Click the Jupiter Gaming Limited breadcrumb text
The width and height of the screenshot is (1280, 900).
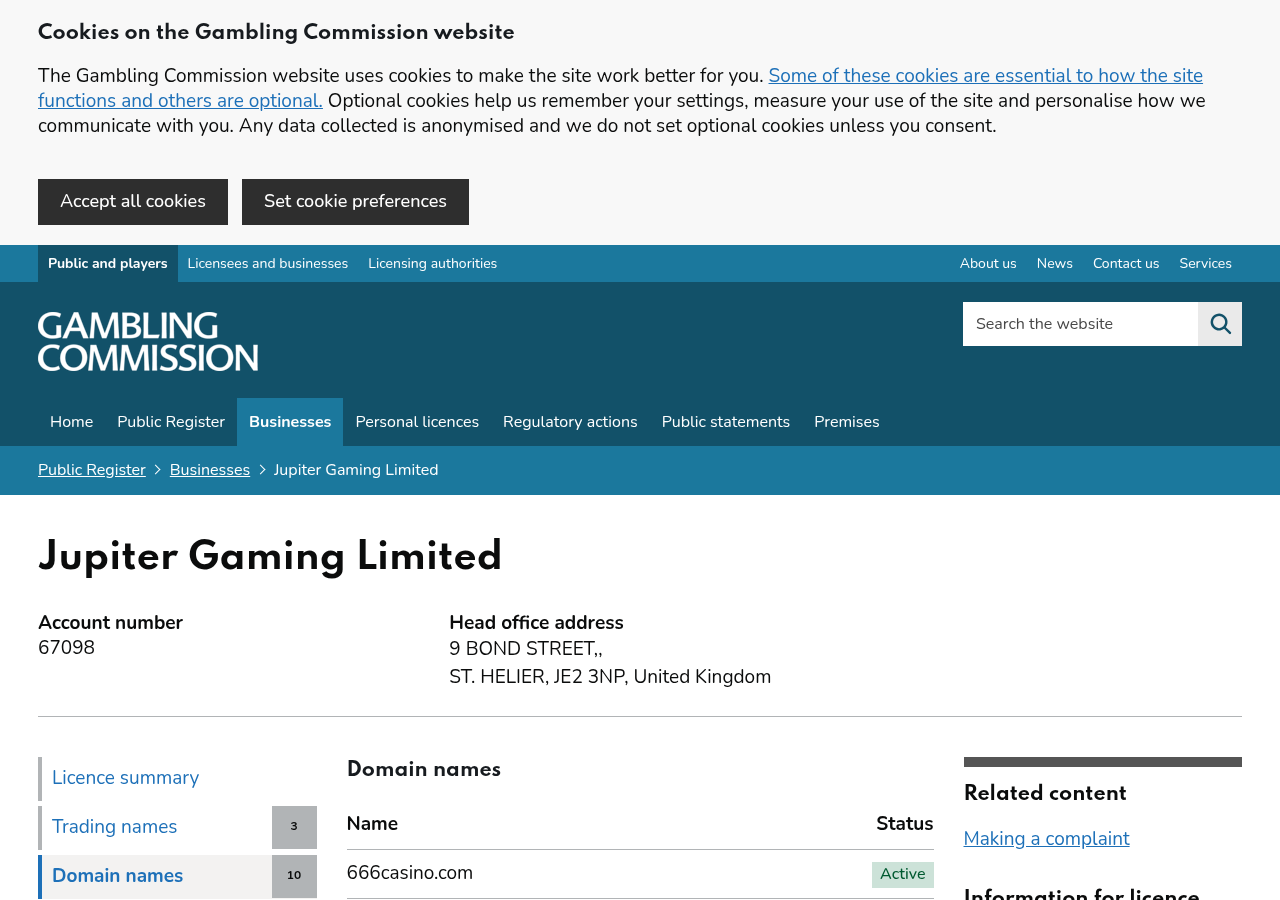pos(356,470)
